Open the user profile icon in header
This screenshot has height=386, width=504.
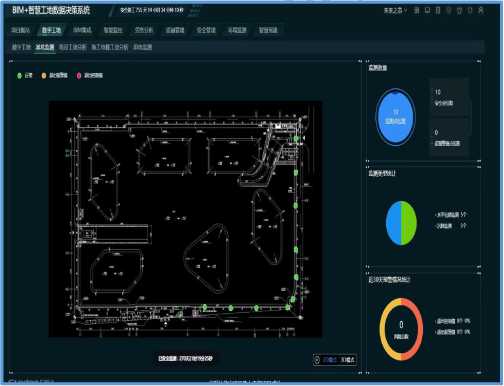pos(481,10)
